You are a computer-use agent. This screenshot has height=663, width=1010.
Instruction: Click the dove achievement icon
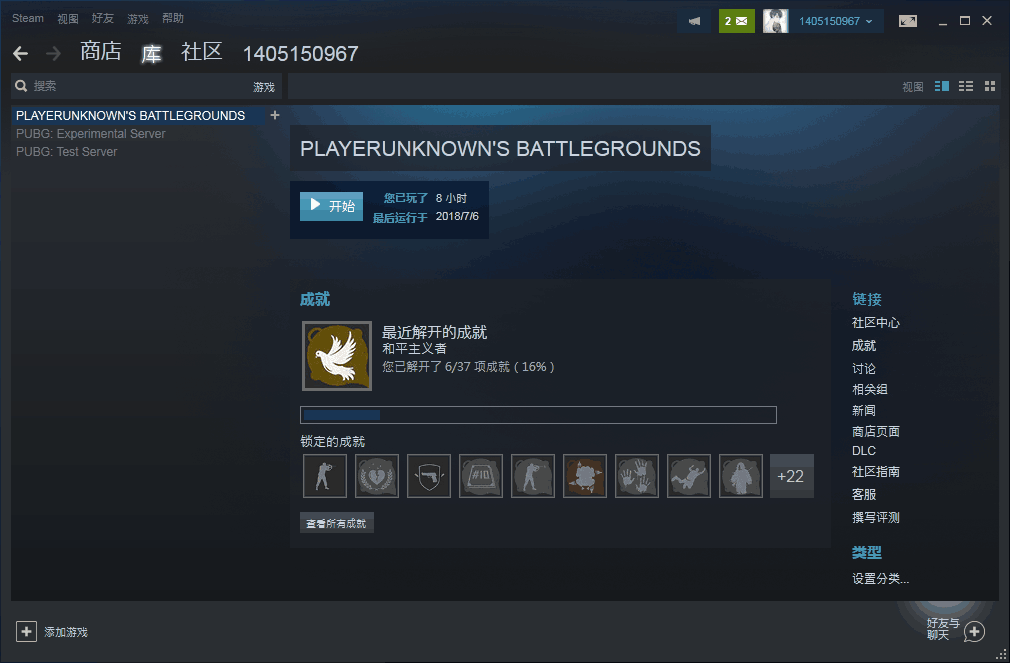coord(337,356)
